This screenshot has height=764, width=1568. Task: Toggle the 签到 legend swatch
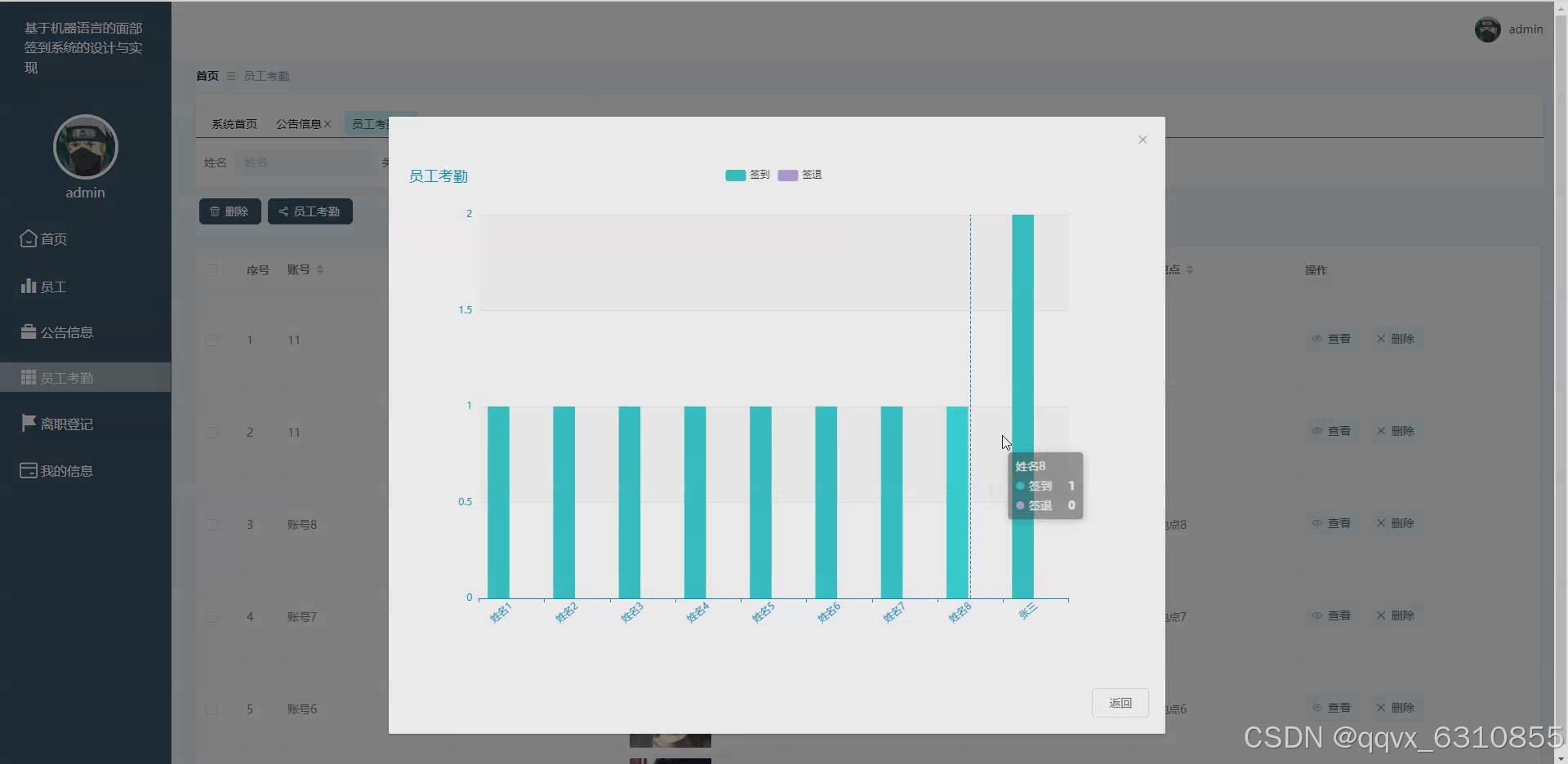(735, 175)
